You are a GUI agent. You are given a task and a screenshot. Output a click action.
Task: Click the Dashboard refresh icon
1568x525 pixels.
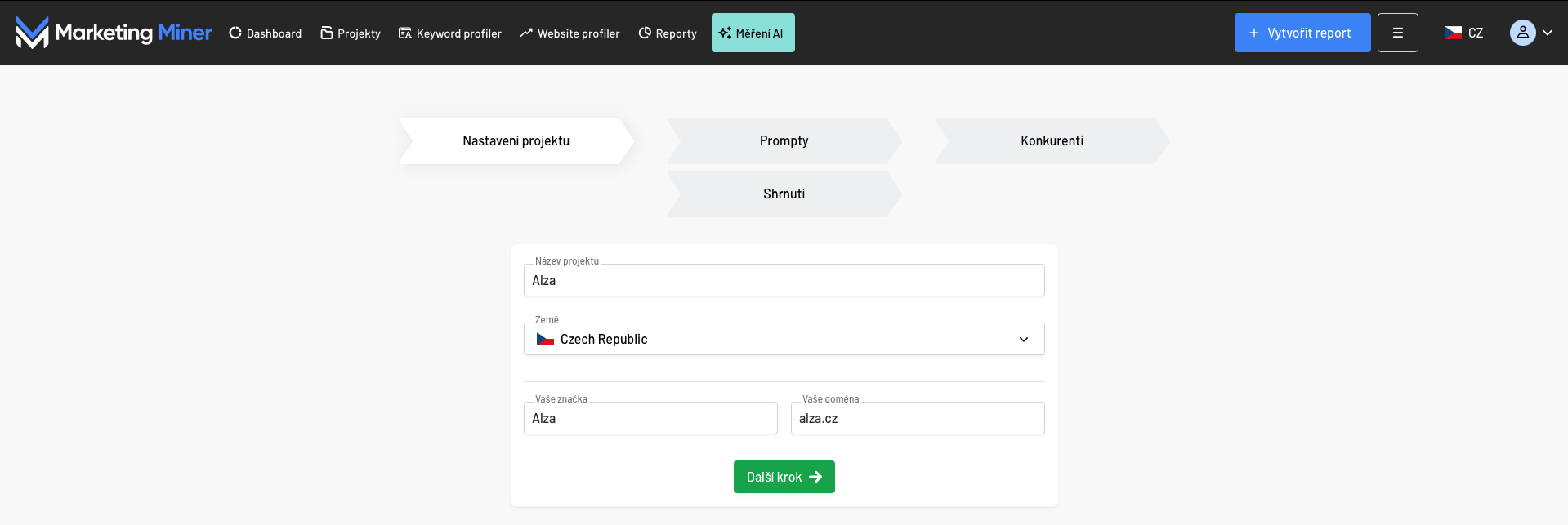point(235,33)
